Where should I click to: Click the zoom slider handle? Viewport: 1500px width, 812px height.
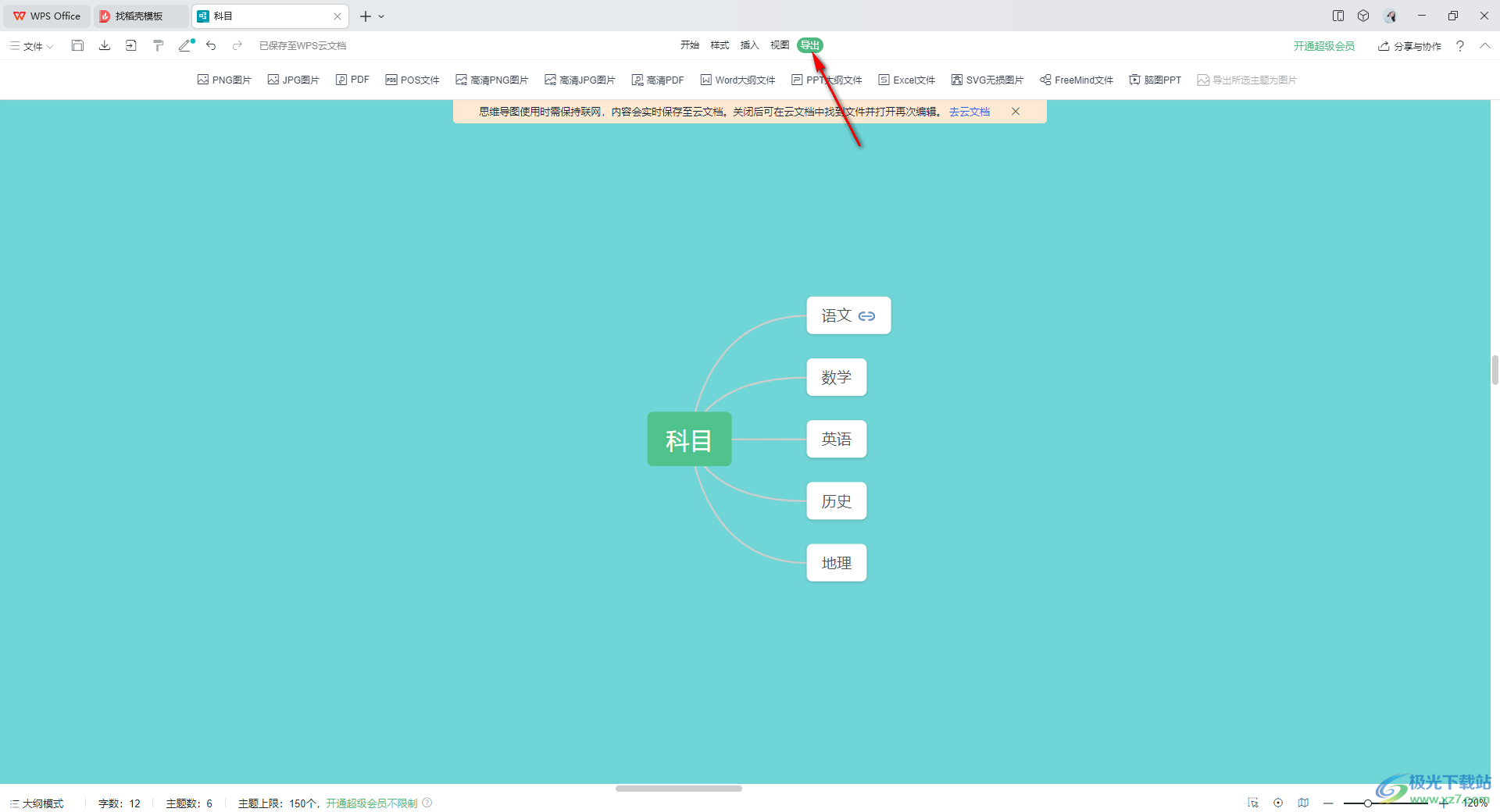1368,803
